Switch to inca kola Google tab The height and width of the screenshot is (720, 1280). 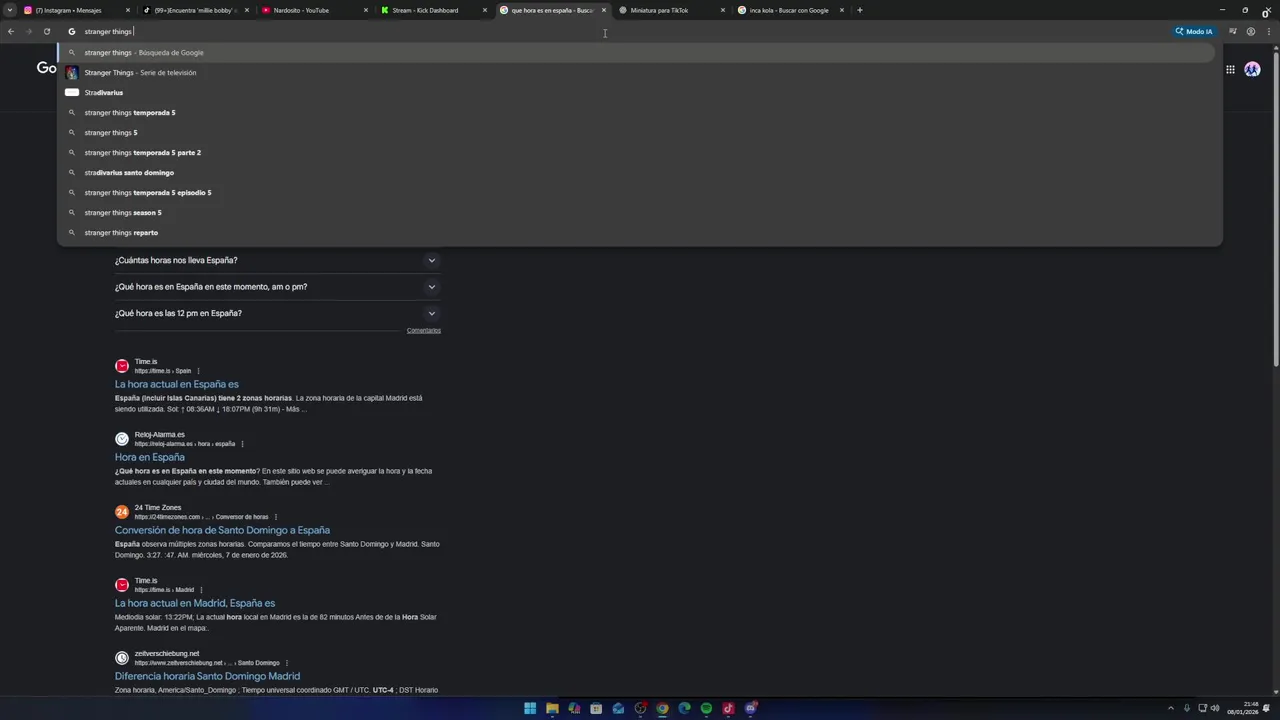(x=789, y=10)
